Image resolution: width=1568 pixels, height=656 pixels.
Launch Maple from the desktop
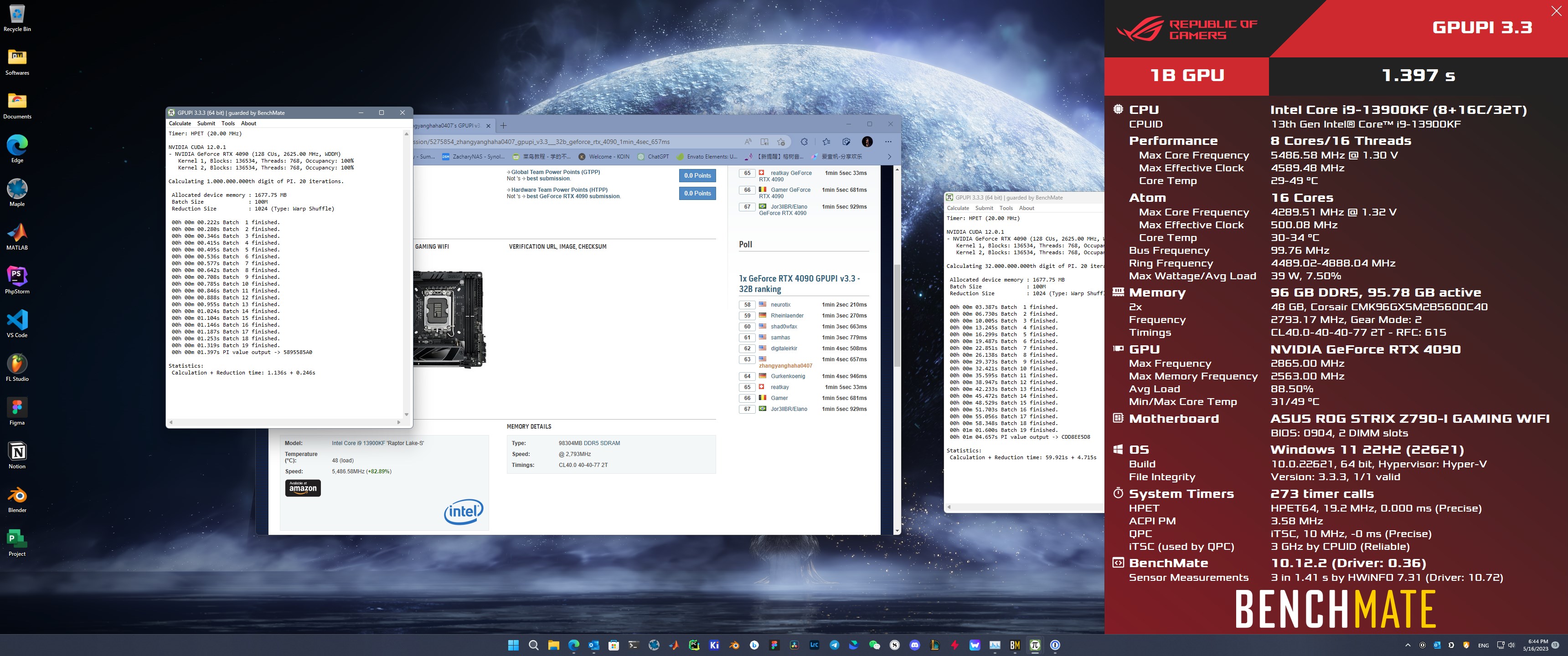pyautogui.click(x=17, y=194)
